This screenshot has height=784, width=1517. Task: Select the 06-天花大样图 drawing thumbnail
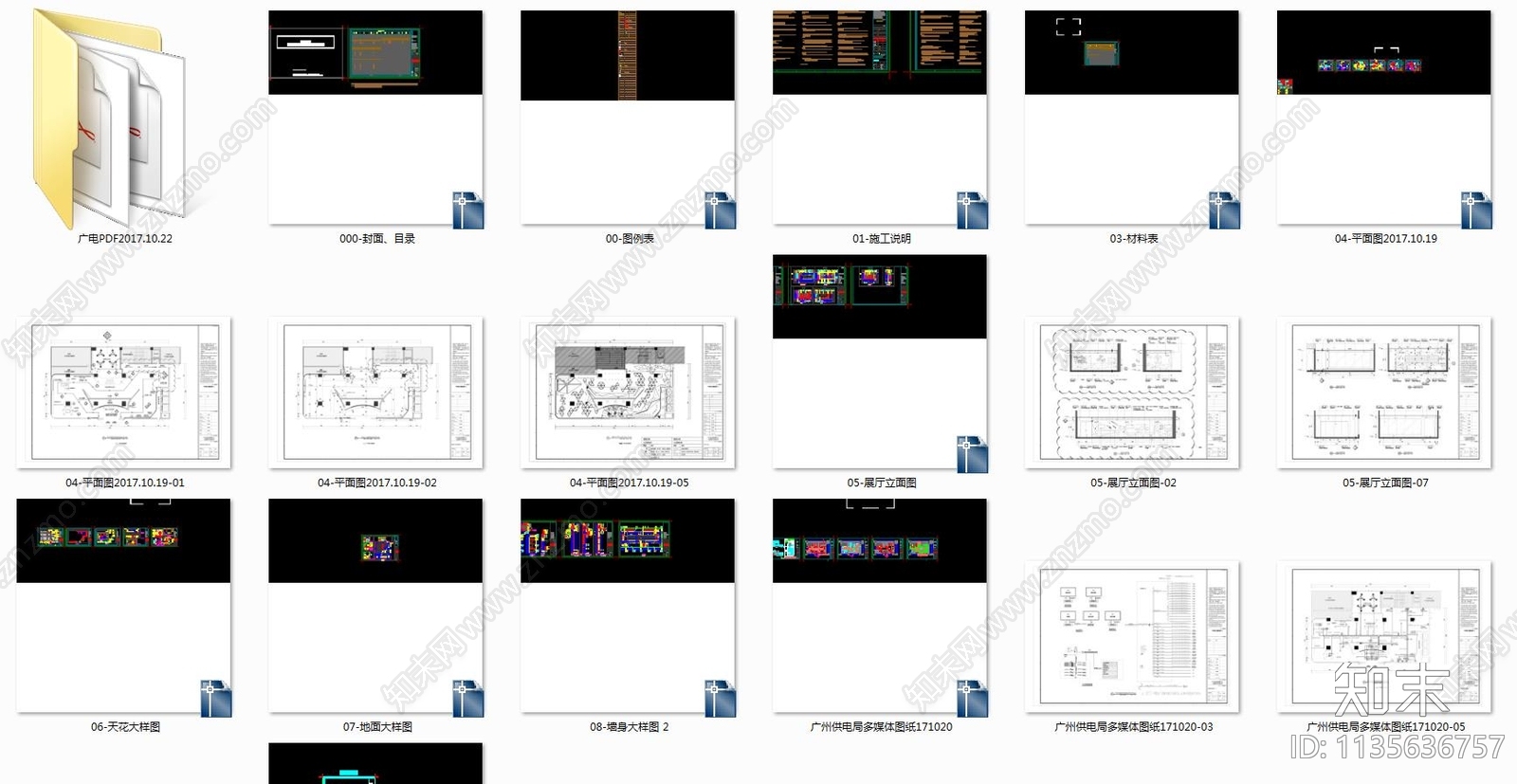[123, 607]
